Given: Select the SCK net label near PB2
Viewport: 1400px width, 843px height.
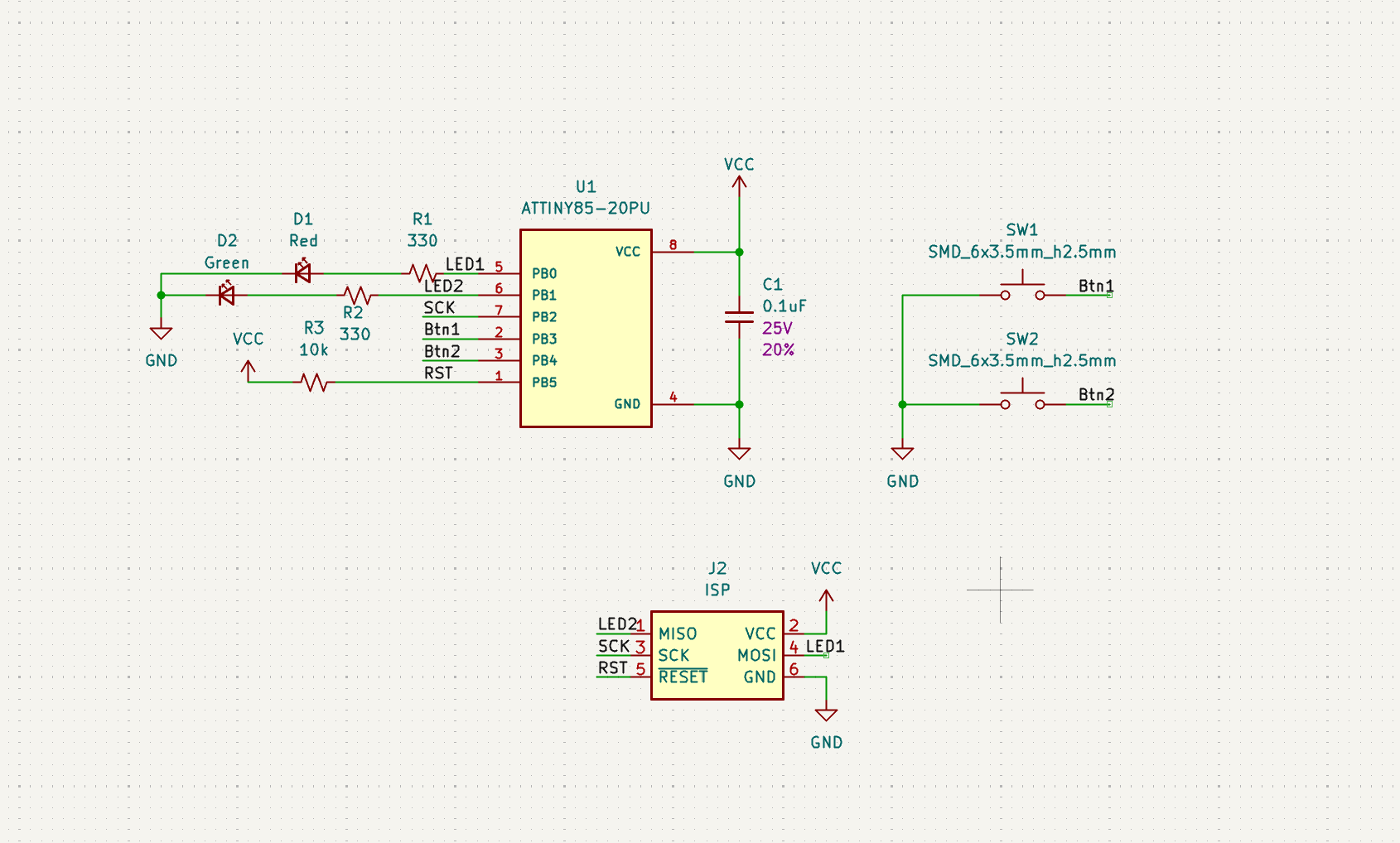Looking at the screenshot, I should click(x=439, y=307).
